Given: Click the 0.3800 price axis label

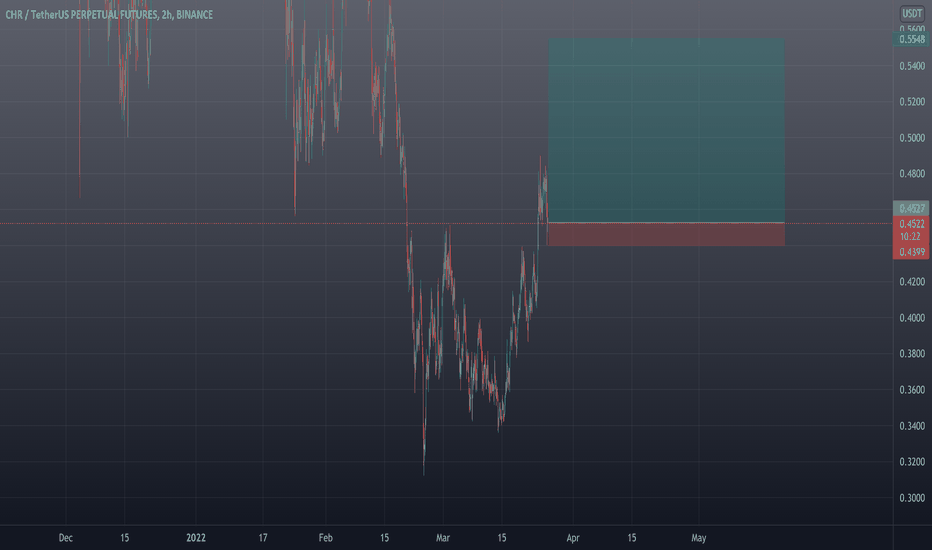Looking at the screenshot, I should (912, 354).
